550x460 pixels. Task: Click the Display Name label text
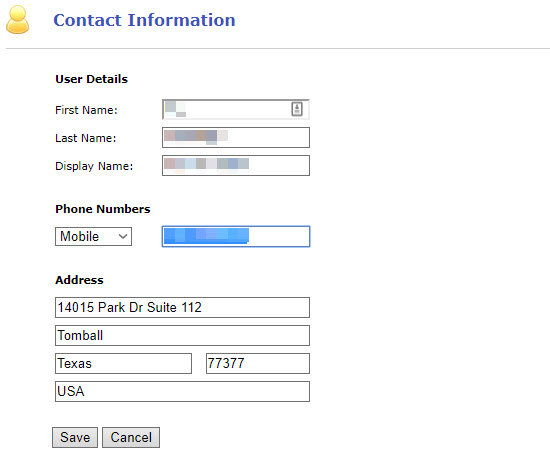[x=94, y=166]
